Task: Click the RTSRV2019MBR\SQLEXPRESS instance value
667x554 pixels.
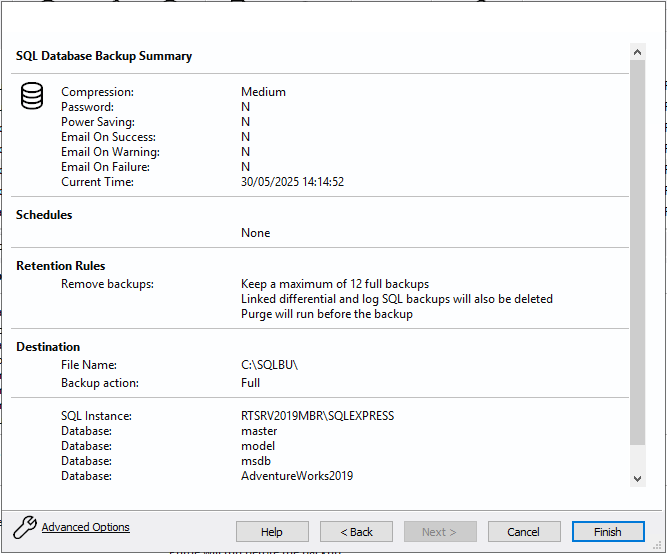Action: click(317, 416)
